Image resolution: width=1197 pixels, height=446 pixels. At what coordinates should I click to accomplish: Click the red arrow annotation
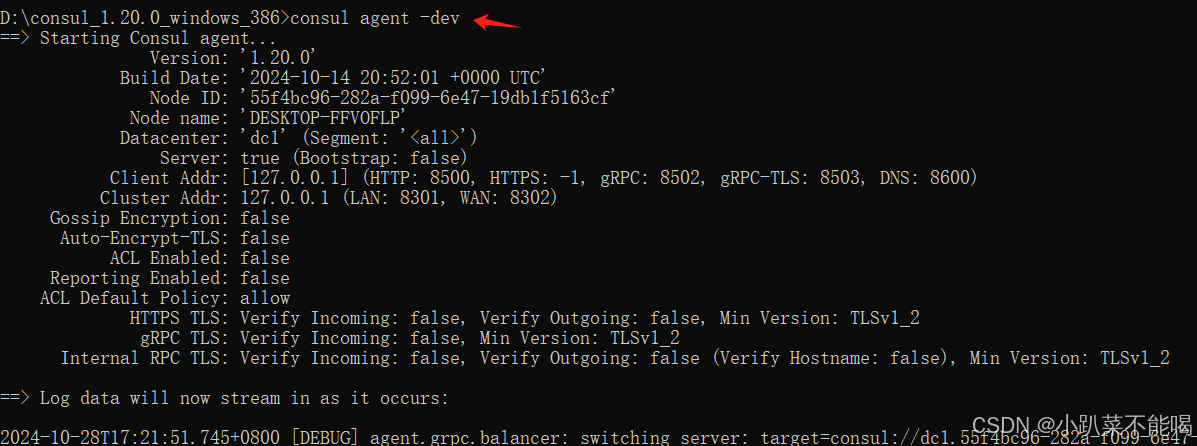498,21
